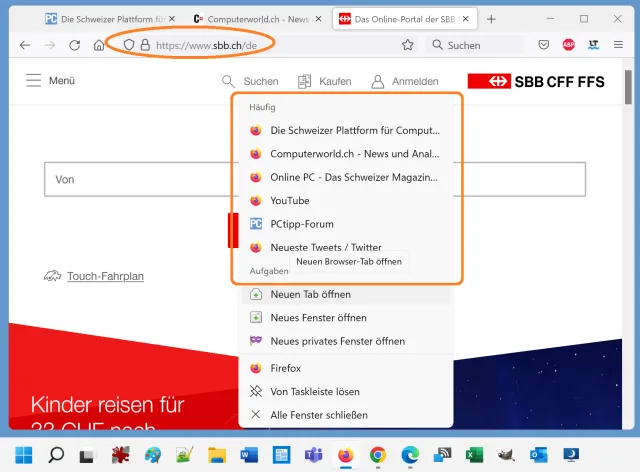Focus the Von departure field
The width and height of the screenshot is (640, 472).
(x=315, y=179)
